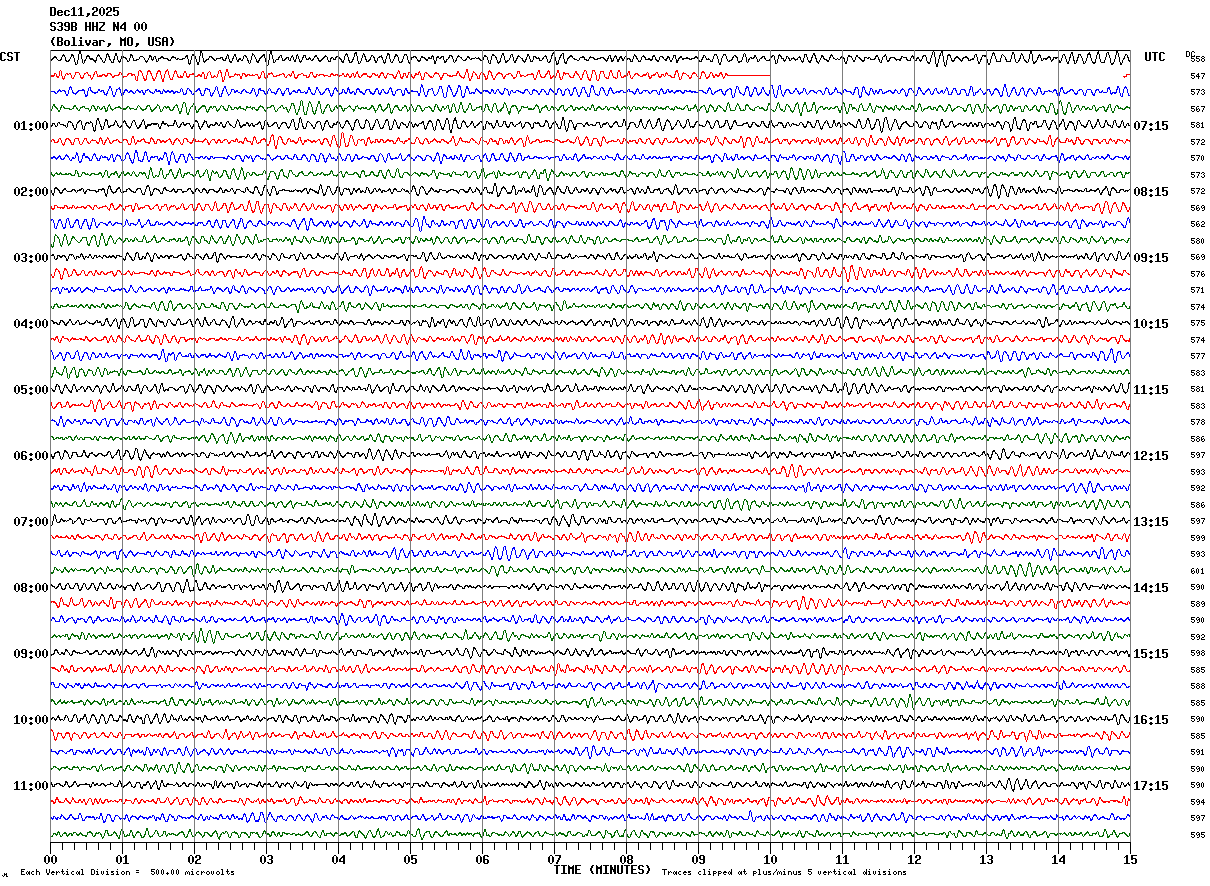Select the "06:00" CST row label

click(x=31, y=456)
